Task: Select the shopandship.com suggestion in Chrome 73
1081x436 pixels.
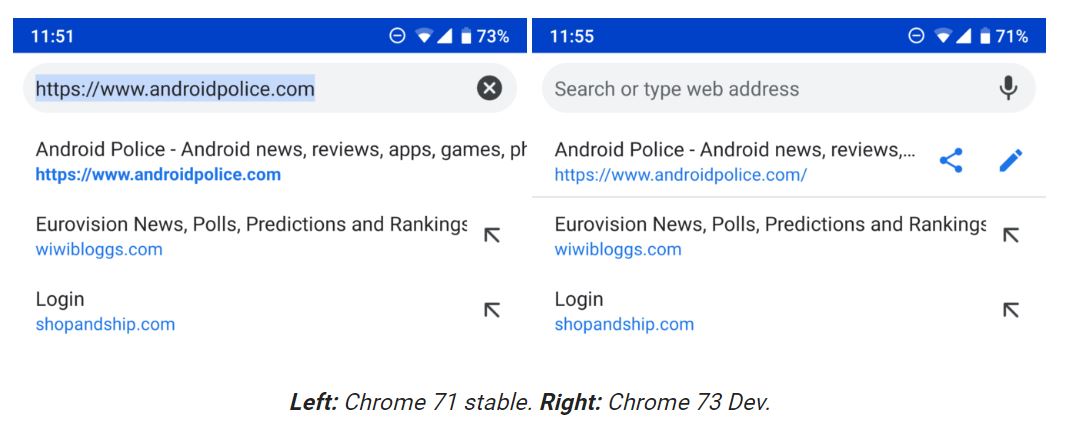Action: click(624, 324)
